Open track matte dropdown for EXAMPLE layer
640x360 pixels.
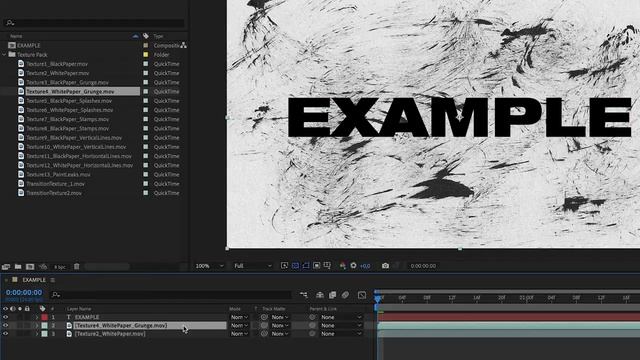coord(280,317)
